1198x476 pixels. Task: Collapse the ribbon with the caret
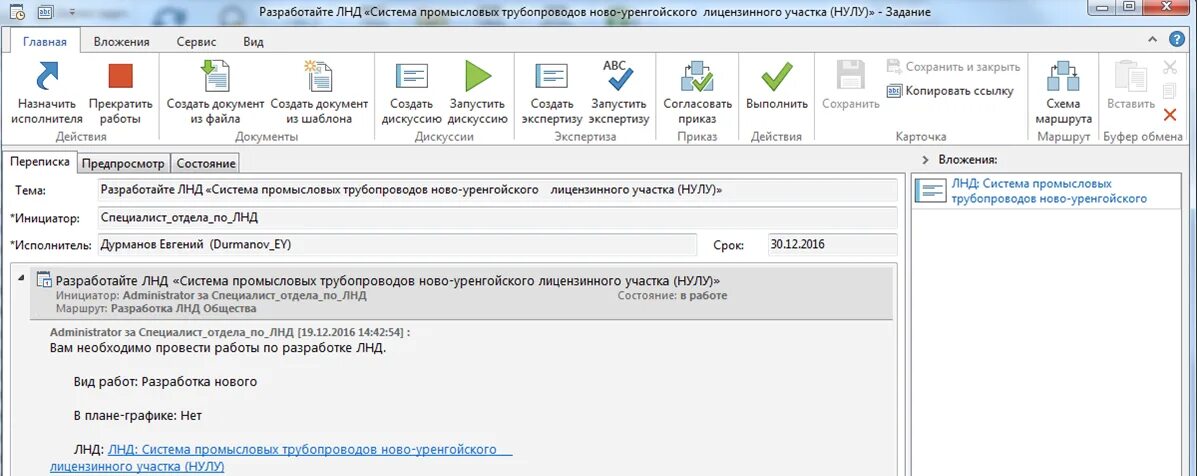[x=1153, y=40]
